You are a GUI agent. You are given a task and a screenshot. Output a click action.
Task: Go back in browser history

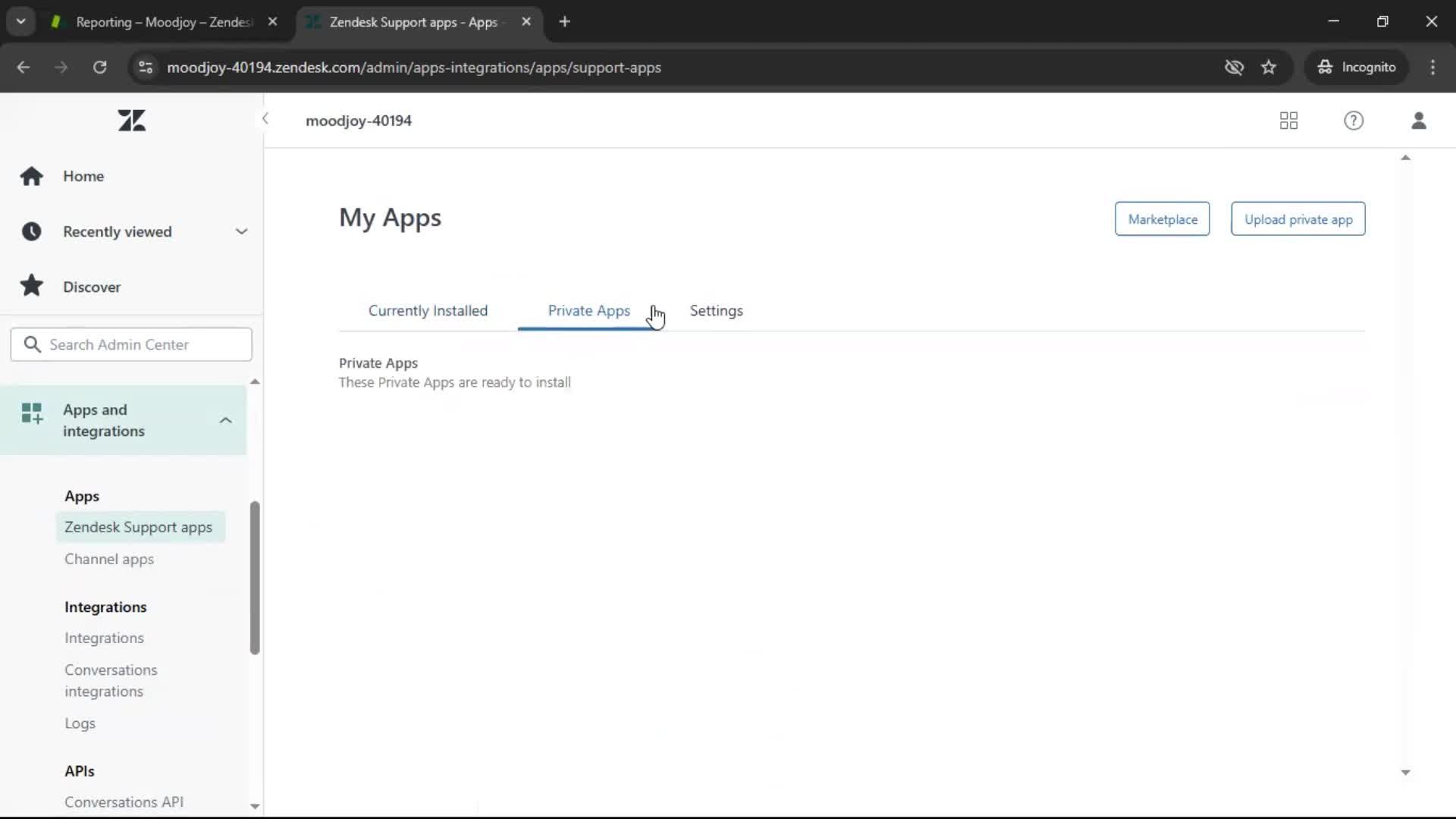click(x=23, y=67)
